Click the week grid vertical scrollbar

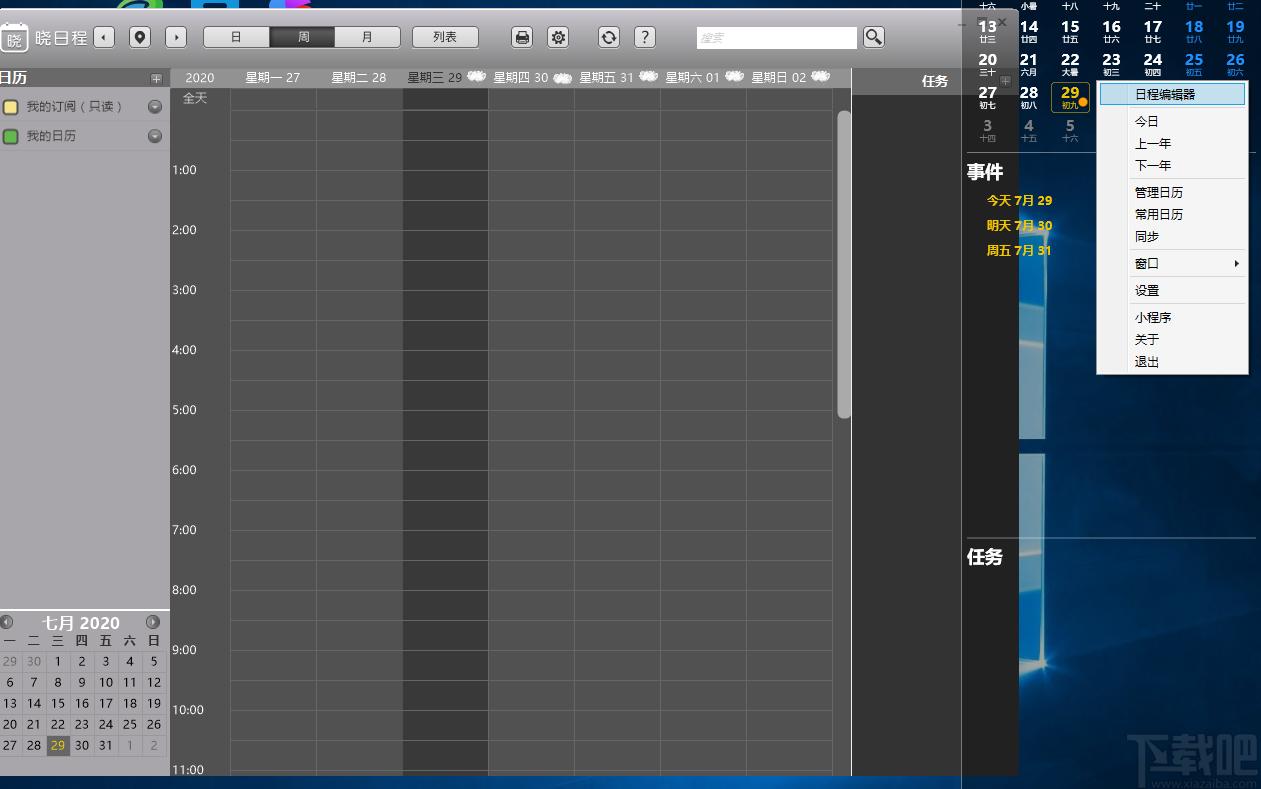pos(844,264)
